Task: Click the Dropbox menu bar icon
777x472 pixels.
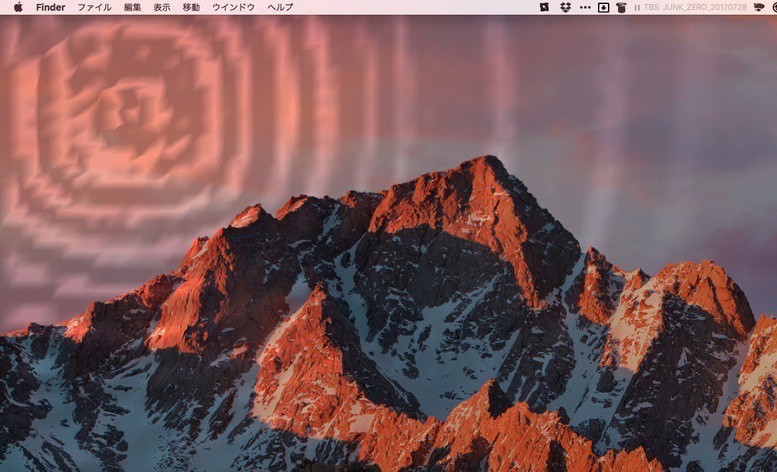Action: [x=565, y=7]
